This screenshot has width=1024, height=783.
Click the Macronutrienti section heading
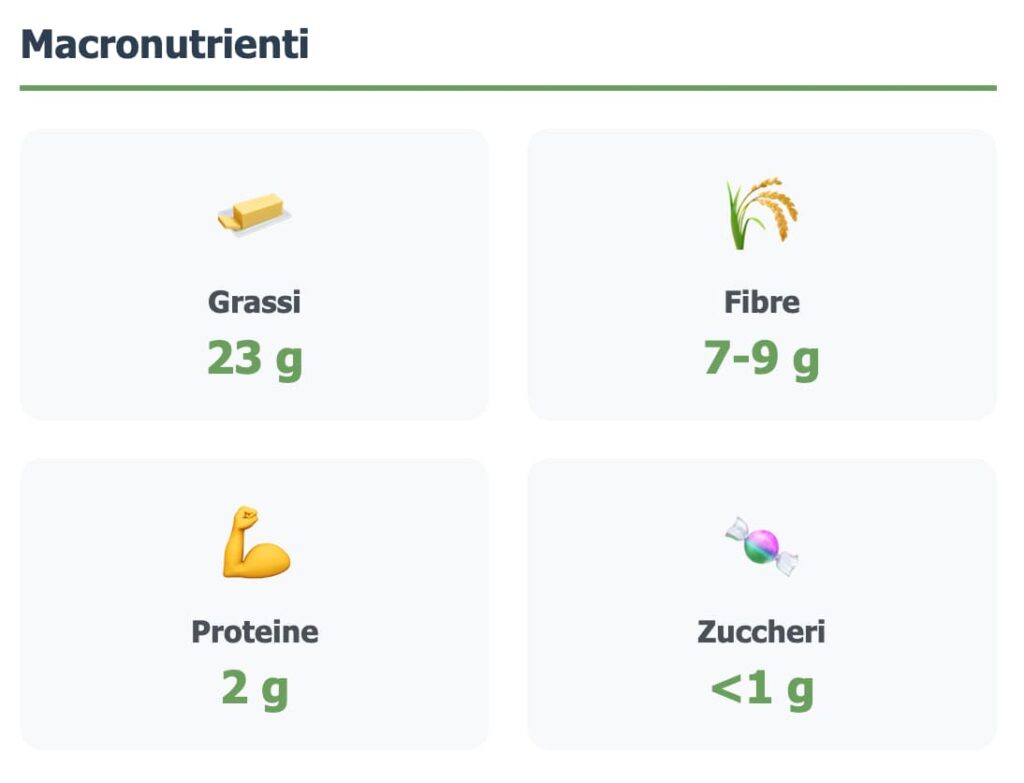165,44
